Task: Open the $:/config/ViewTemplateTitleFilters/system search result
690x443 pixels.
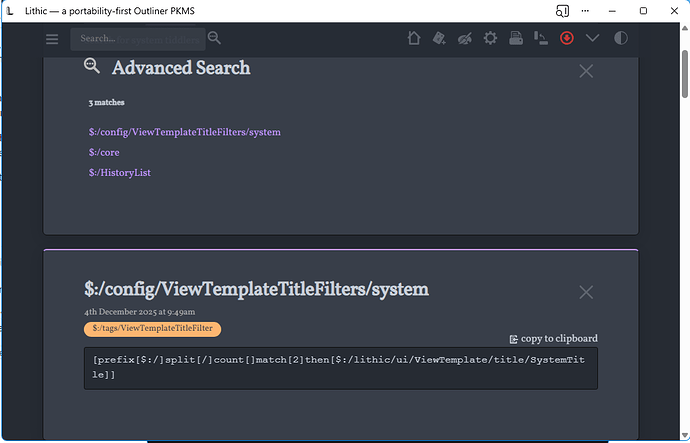Action: (x=184, y=132)
